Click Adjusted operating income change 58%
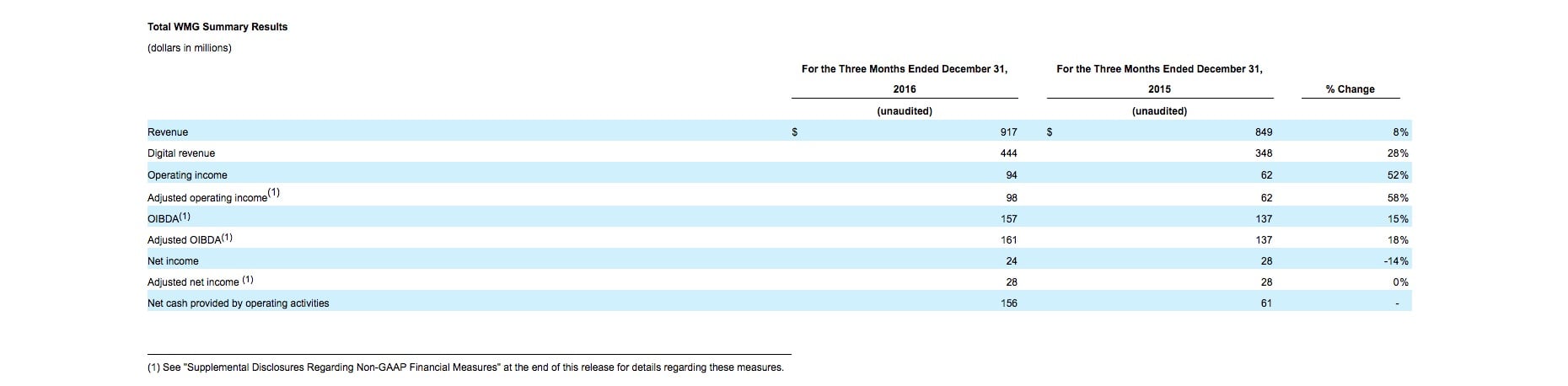This screenshot has width=1568, height=386. (x=1398, y=198)
